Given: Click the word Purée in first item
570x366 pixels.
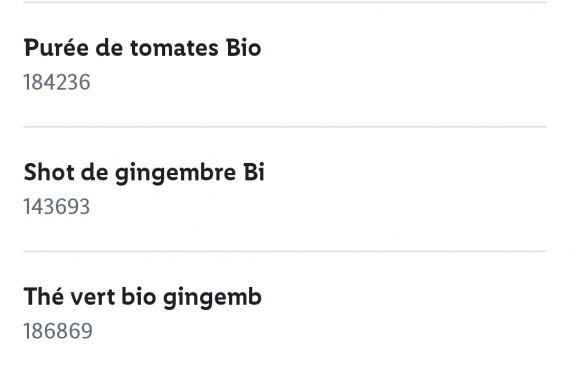Looking at the screenshot, I should coord(56,48).
